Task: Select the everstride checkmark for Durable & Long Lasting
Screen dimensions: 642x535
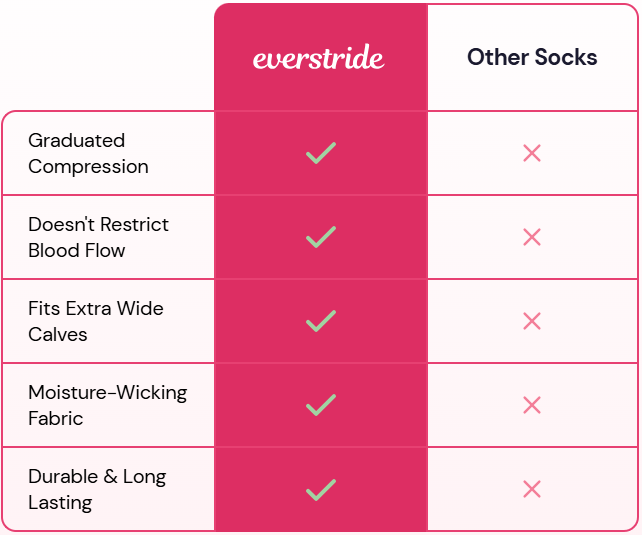Action: coord(320,489)
